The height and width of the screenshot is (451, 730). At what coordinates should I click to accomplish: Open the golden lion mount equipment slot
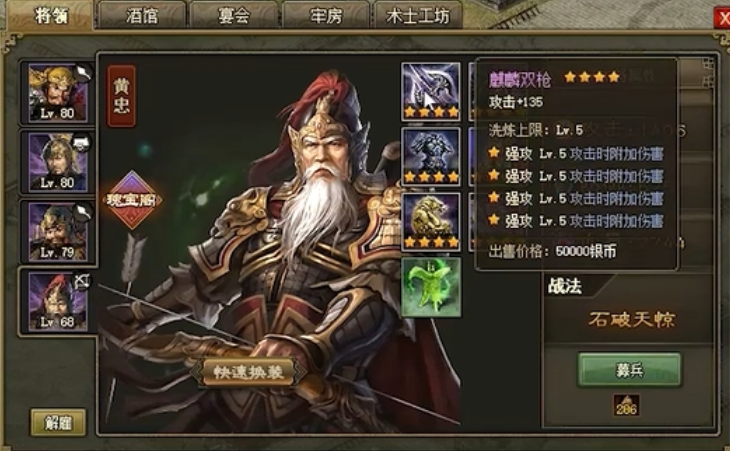click(431, 222)
